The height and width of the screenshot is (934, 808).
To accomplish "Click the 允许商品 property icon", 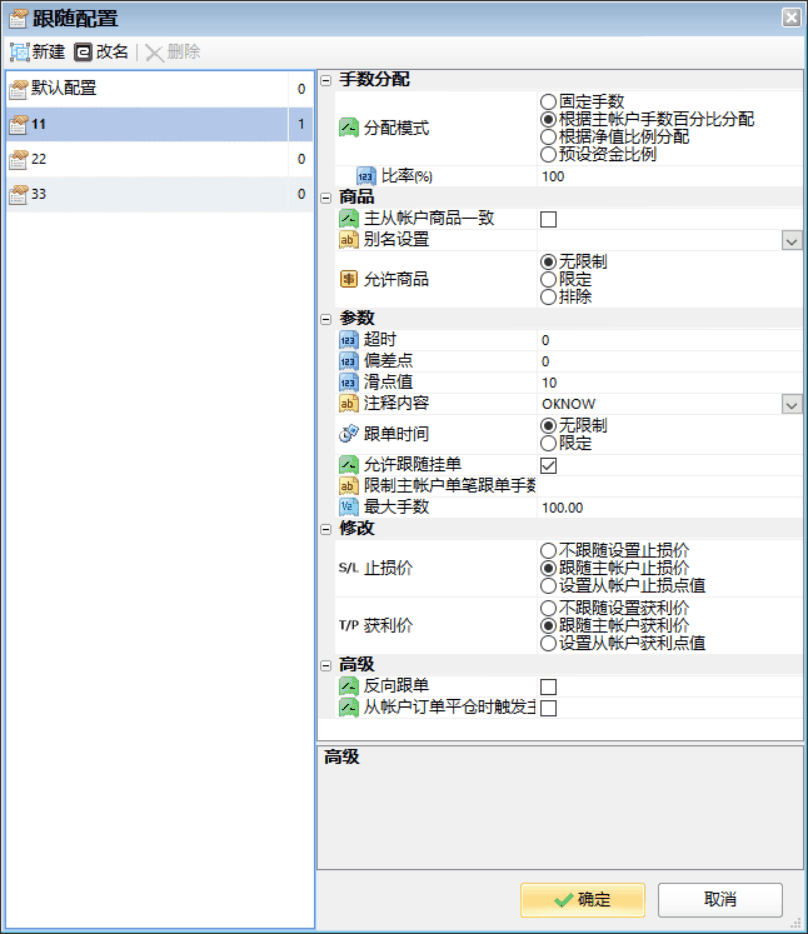I will [x=348, y=279].
